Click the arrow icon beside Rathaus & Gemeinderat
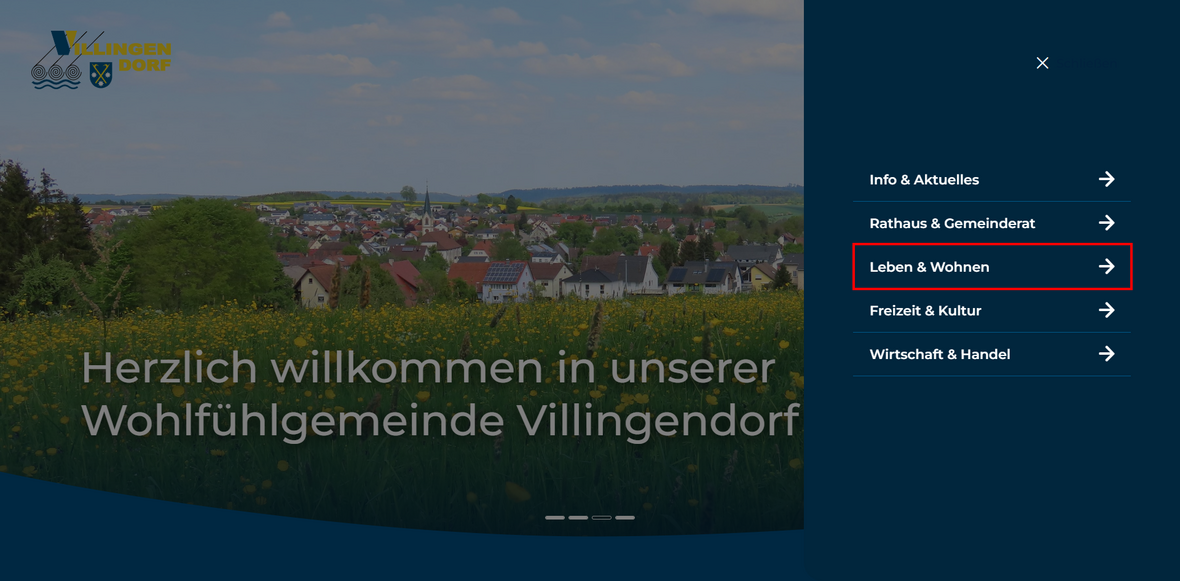Image resolution: width=1180 pixels, height=581 pixels. click(x=1106, y=223)
